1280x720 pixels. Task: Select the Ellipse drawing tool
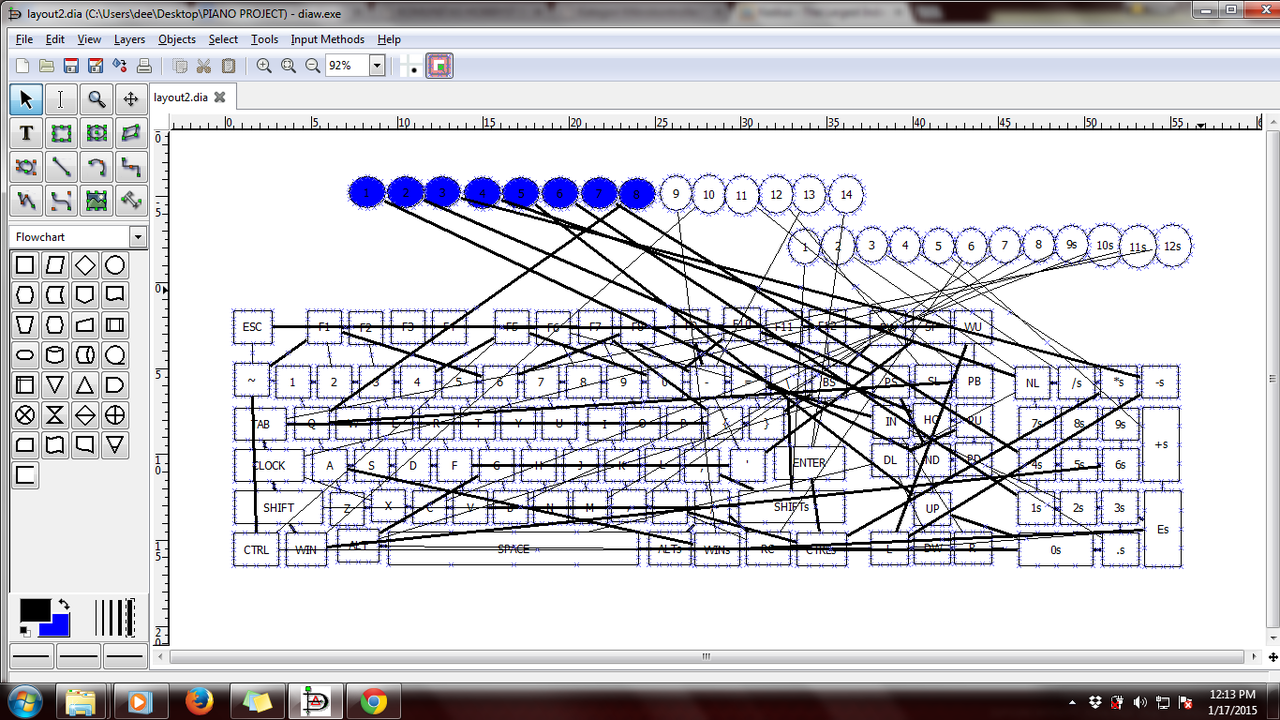[x=96, y=133]
